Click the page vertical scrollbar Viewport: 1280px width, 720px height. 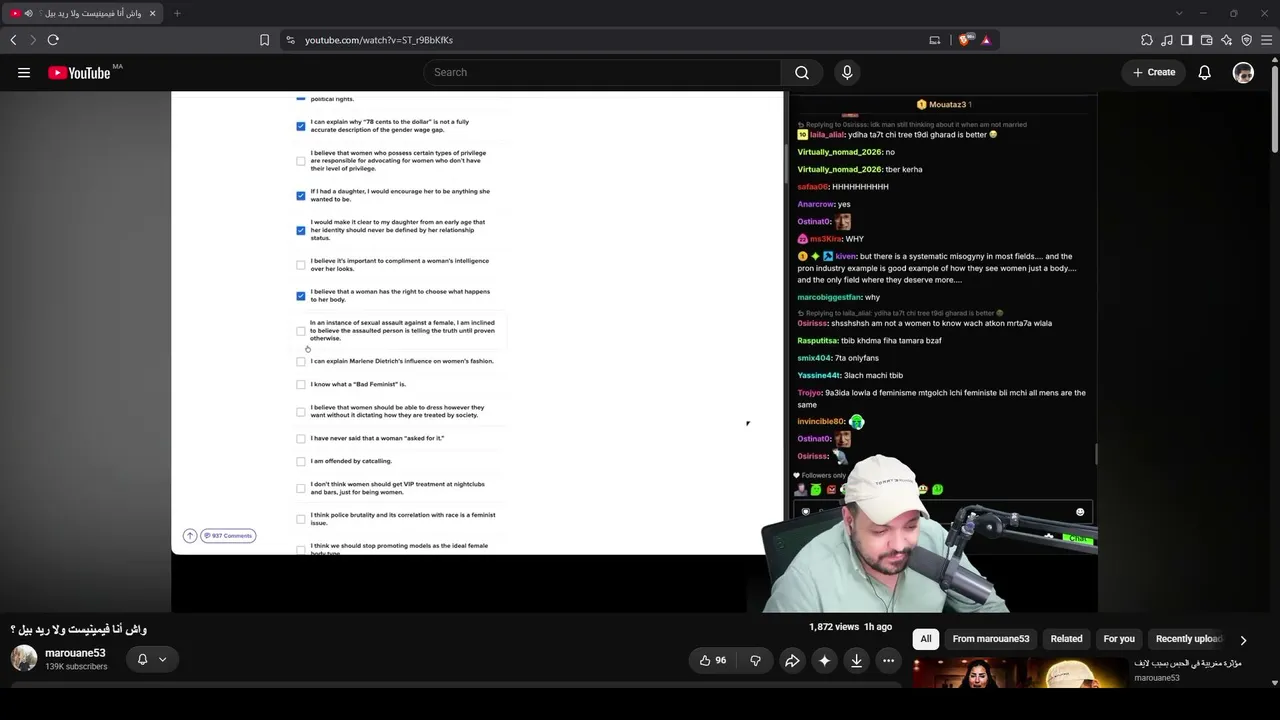[1275, 370]
